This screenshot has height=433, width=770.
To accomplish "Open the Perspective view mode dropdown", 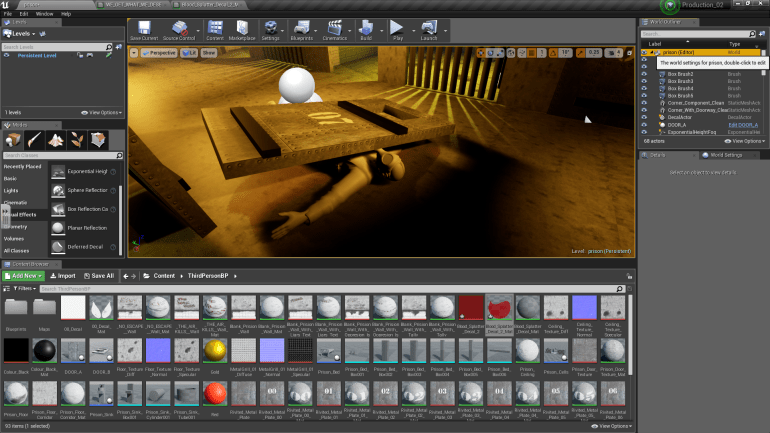I will coord(159,53).
